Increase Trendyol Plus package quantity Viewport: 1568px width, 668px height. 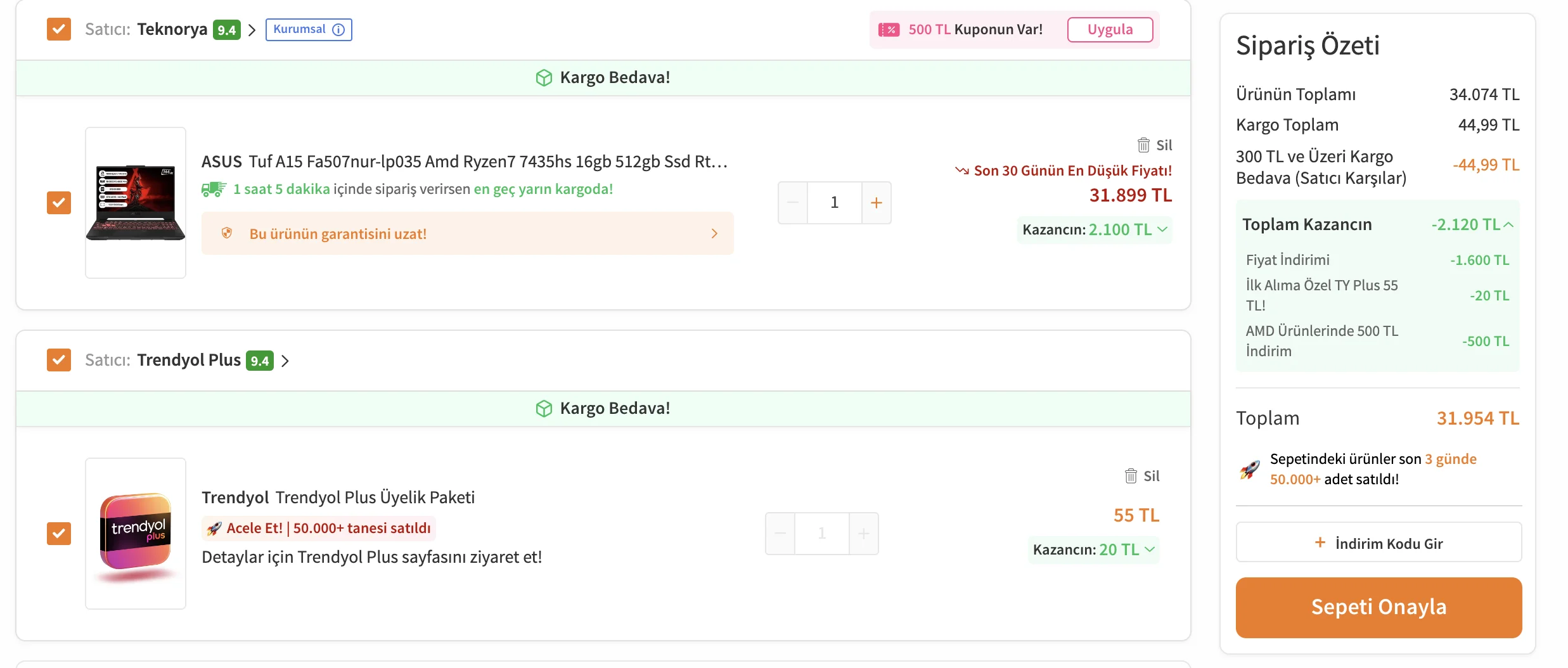pos(864,534)
